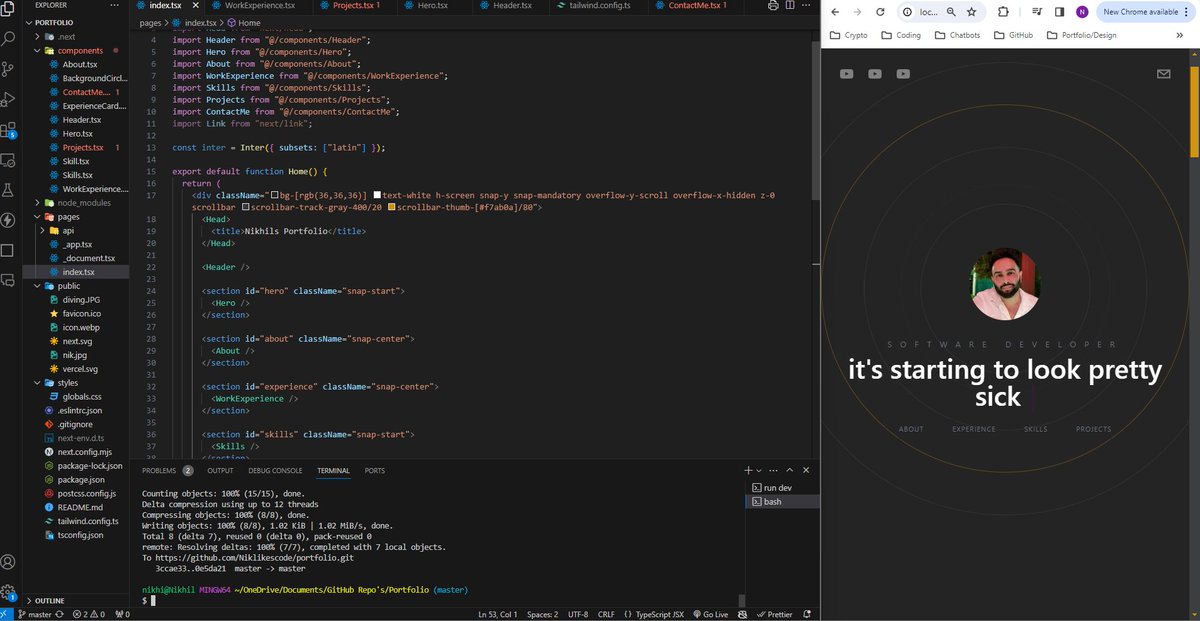Open Chrome profile avatar N

(x=1082, y=12)
